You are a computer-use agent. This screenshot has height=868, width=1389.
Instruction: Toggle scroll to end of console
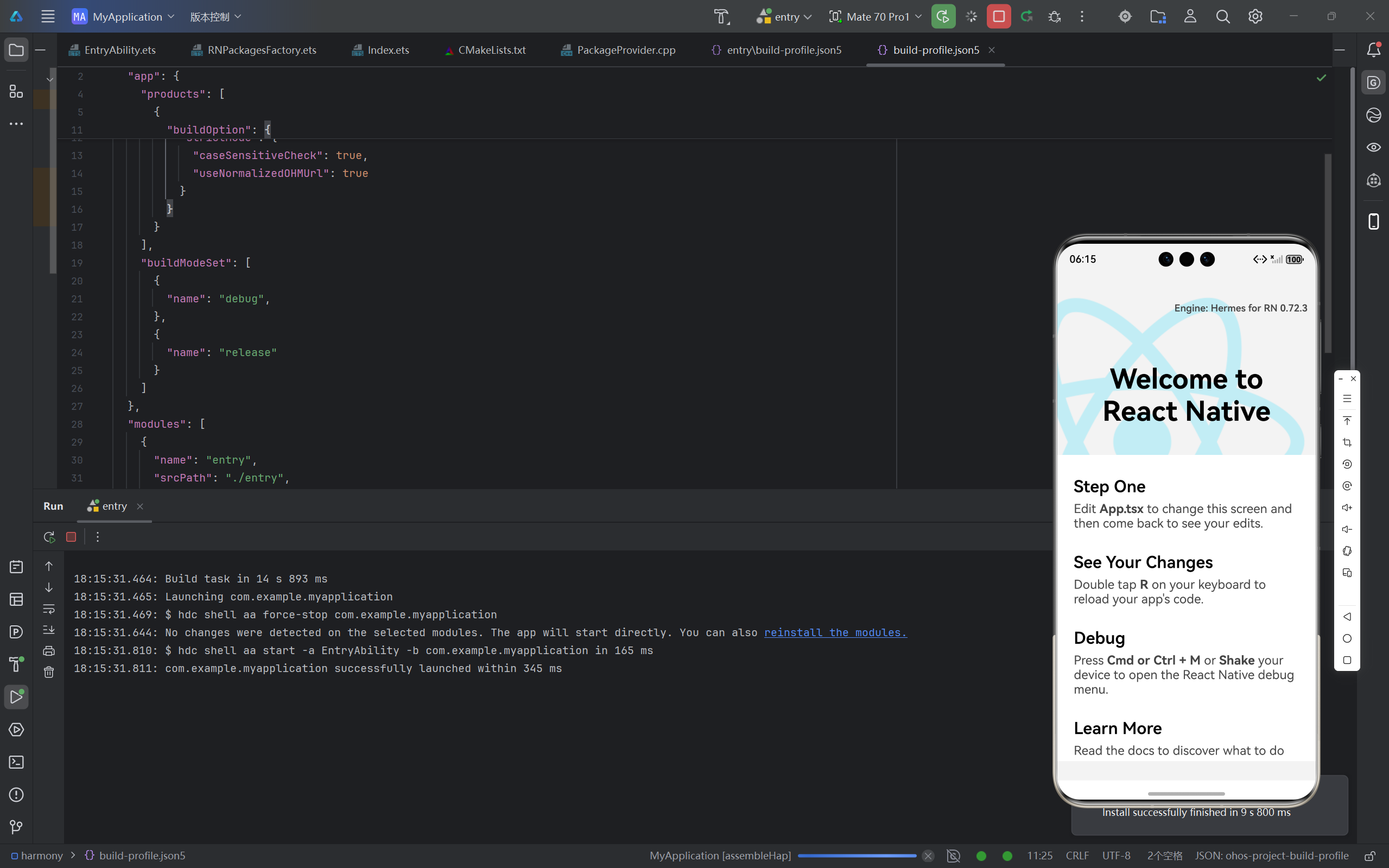pos(49,630)
